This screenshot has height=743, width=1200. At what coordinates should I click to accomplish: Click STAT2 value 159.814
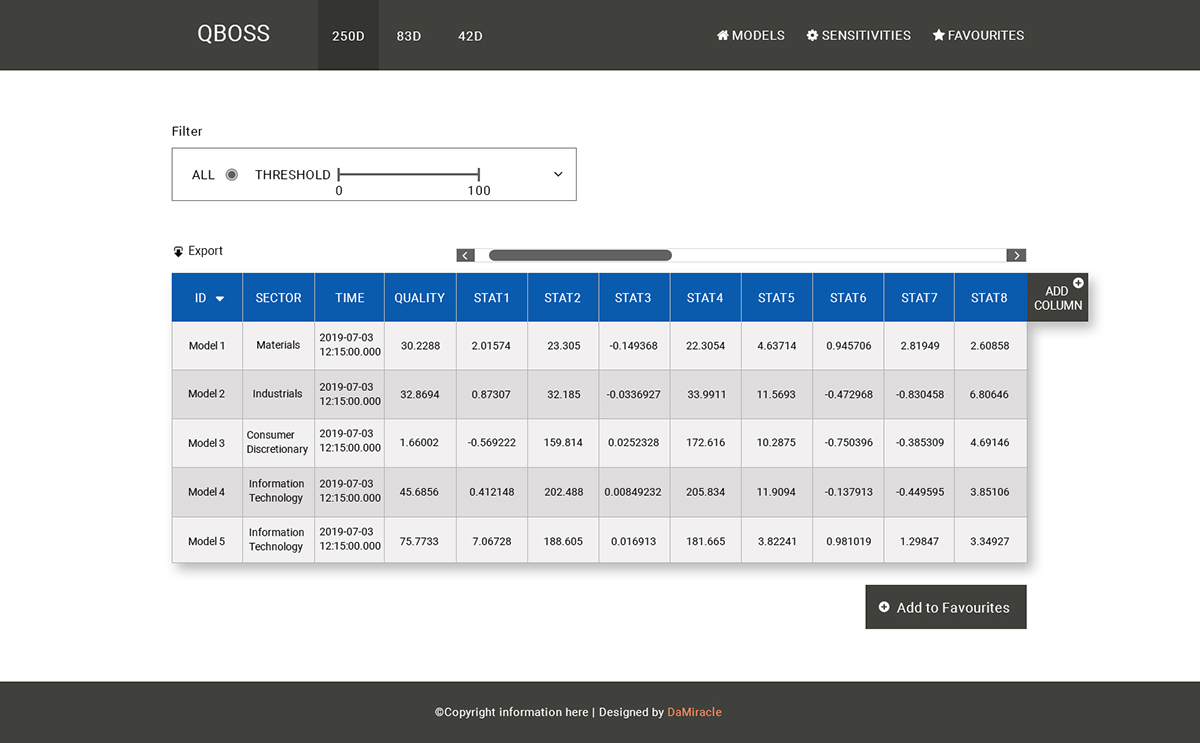pyautogui.click(x=563, y=442)
